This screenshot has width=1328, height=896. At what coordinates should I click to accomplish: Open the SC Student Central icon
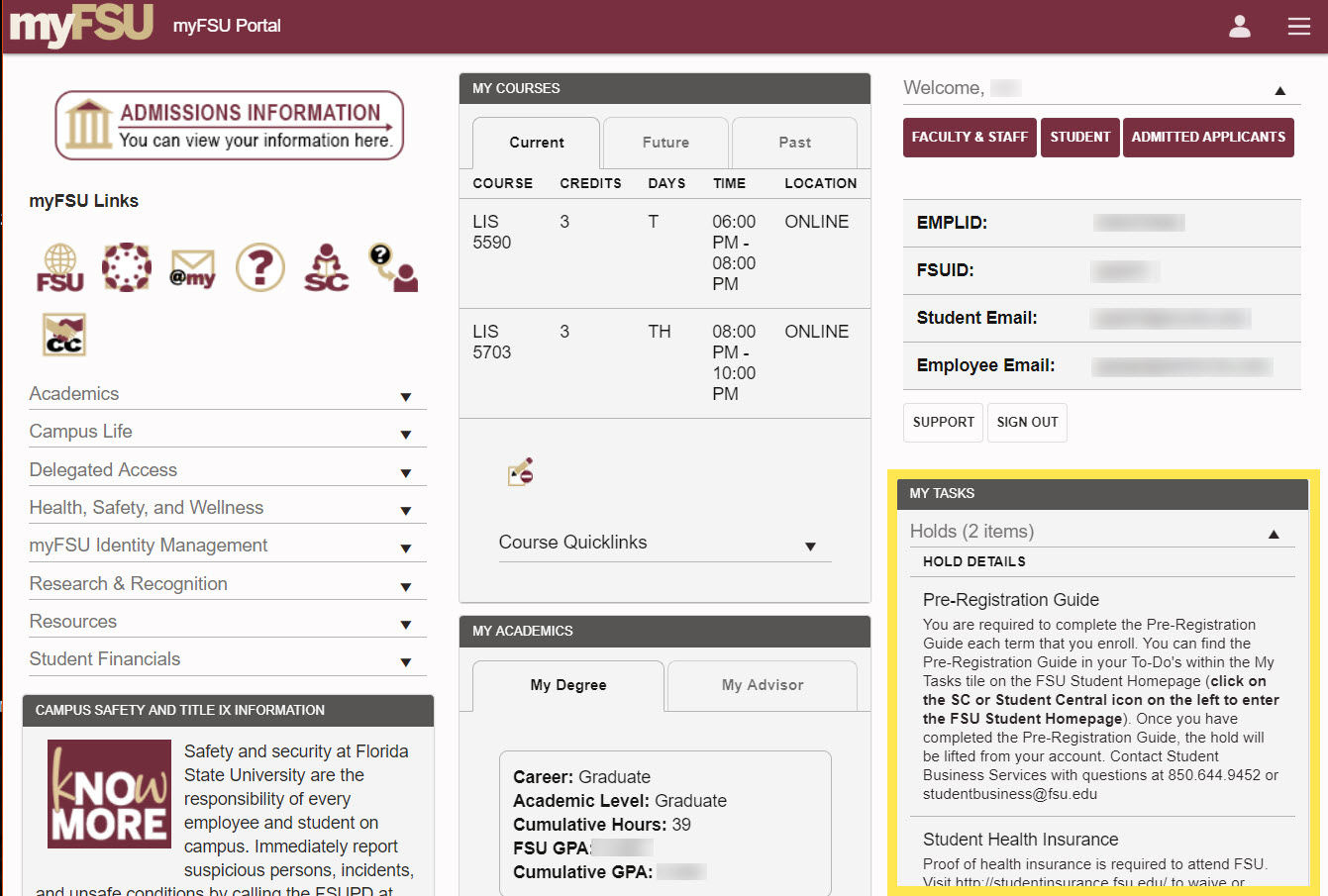tap(326, 268)
